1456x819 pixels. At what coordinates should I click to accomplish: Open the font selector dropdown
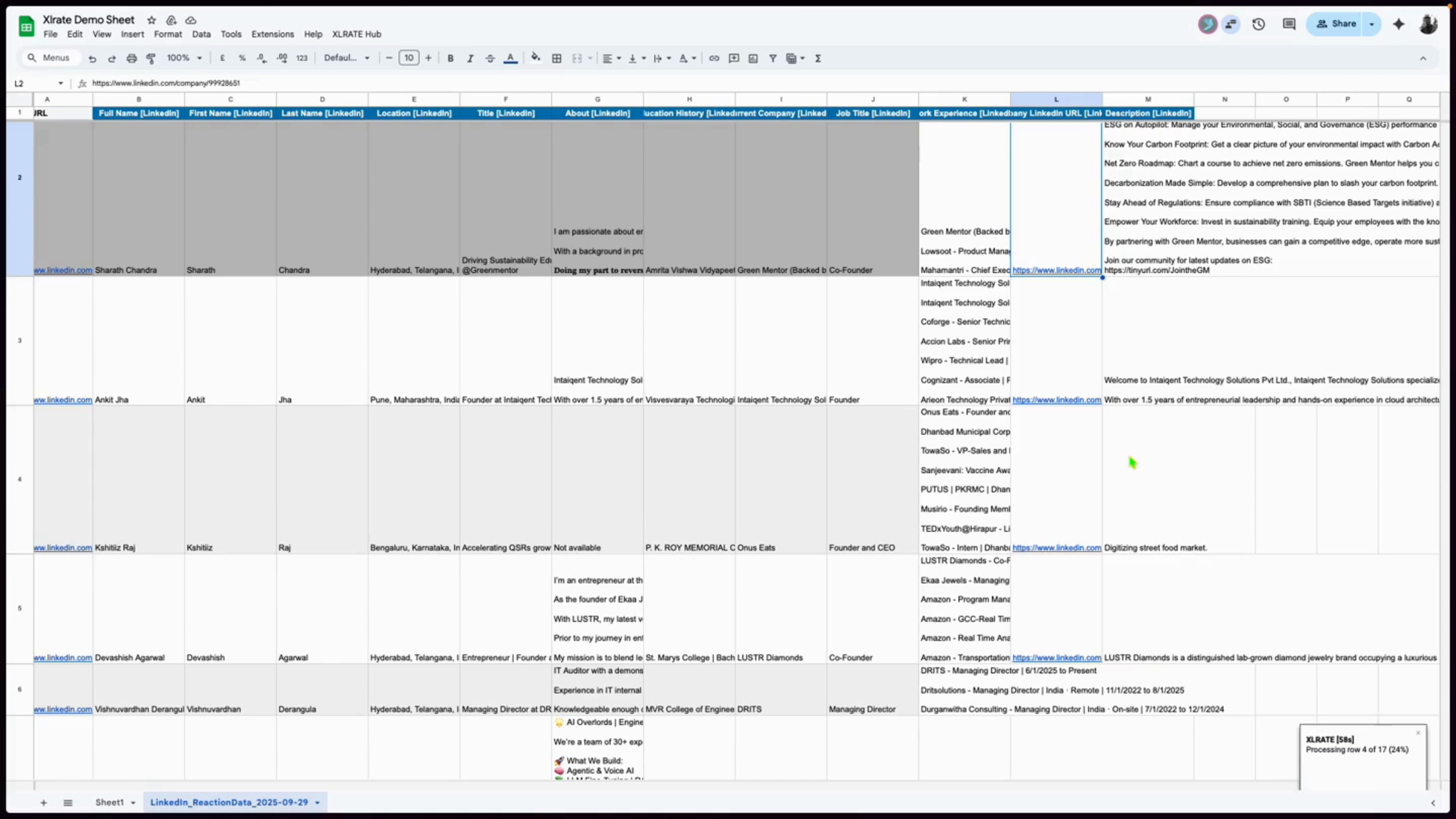[x=347, y=58]
